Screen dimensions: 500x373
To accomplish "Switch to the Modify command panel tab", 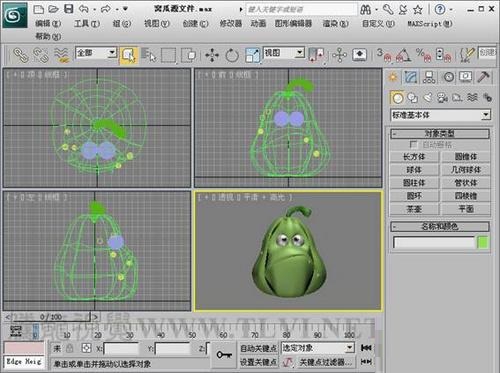I will tap(411, 77).
